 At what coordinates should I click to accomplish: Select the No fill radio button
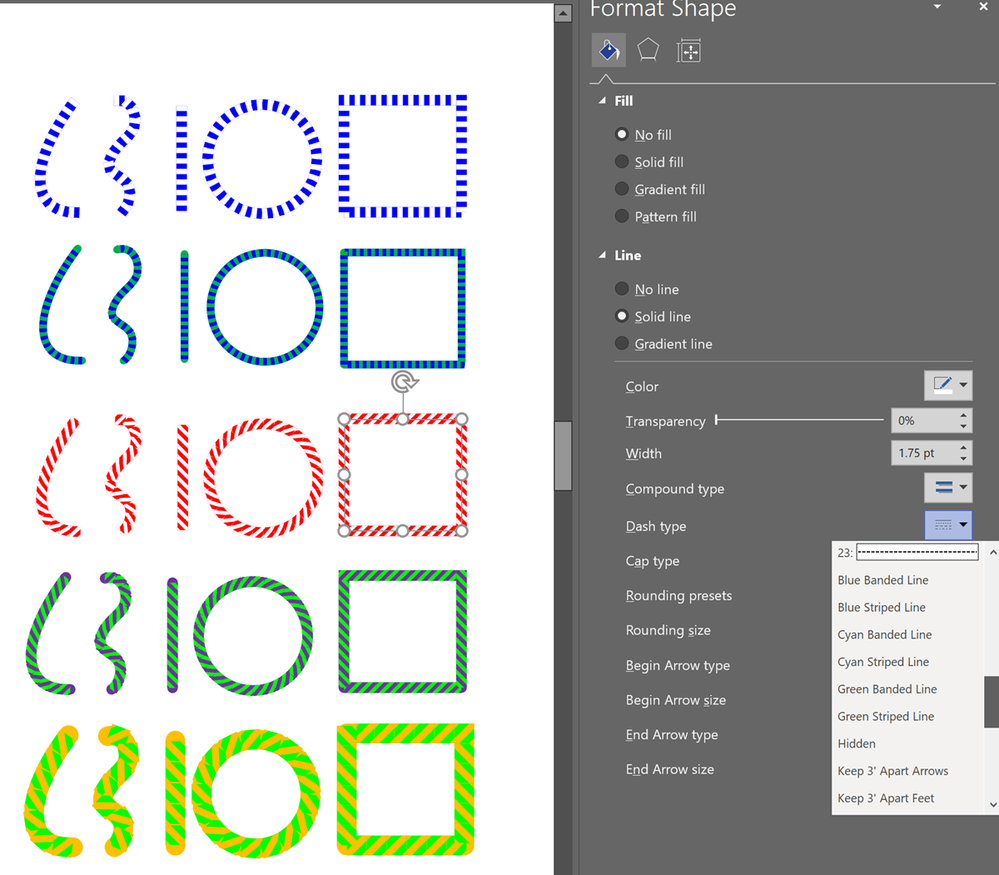click(622, 134)
